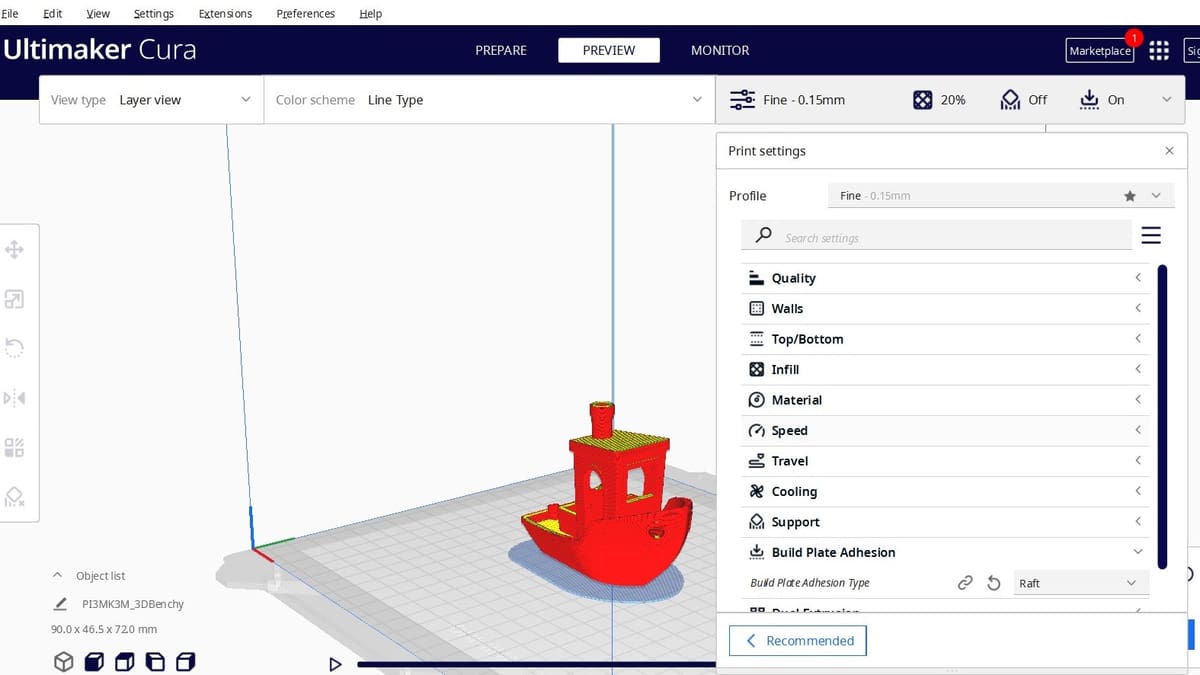This screenshot has width=1200, height=675.
Task: Click the simulation path slider track
Action: (536, 664)
